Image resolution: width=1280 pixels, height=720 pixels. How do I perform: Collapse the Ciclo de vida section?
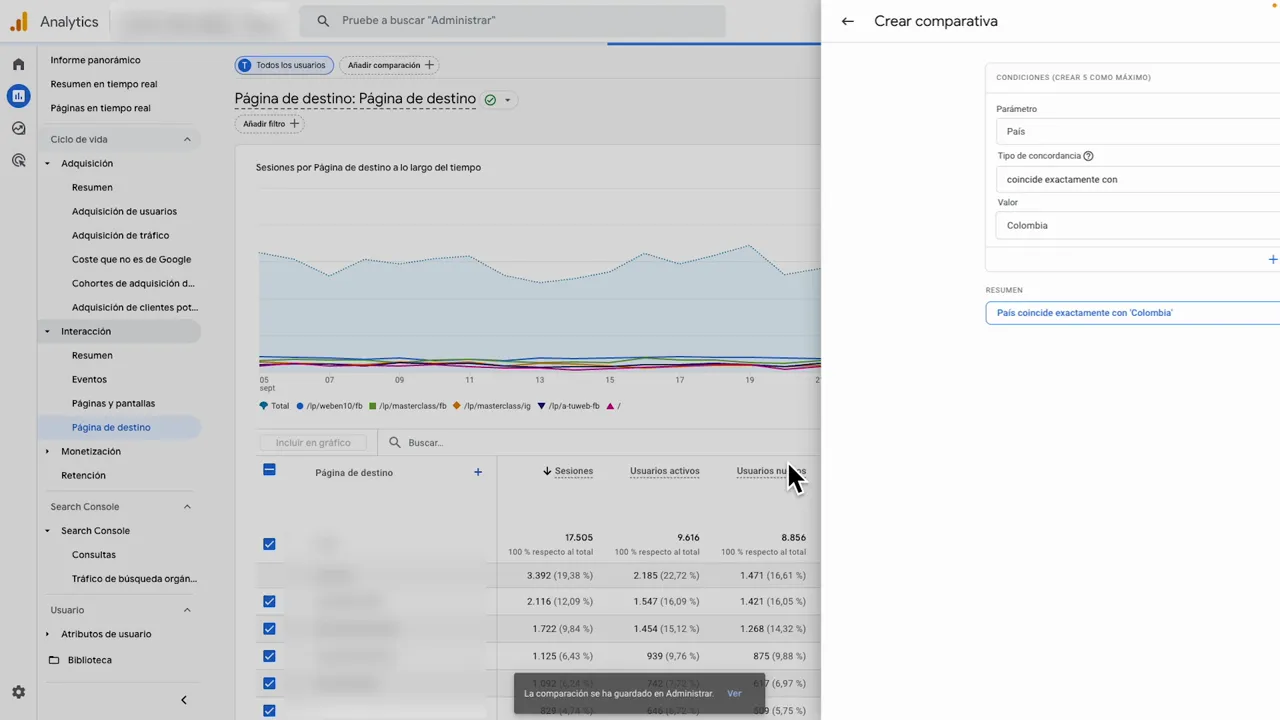pos(187,139)
